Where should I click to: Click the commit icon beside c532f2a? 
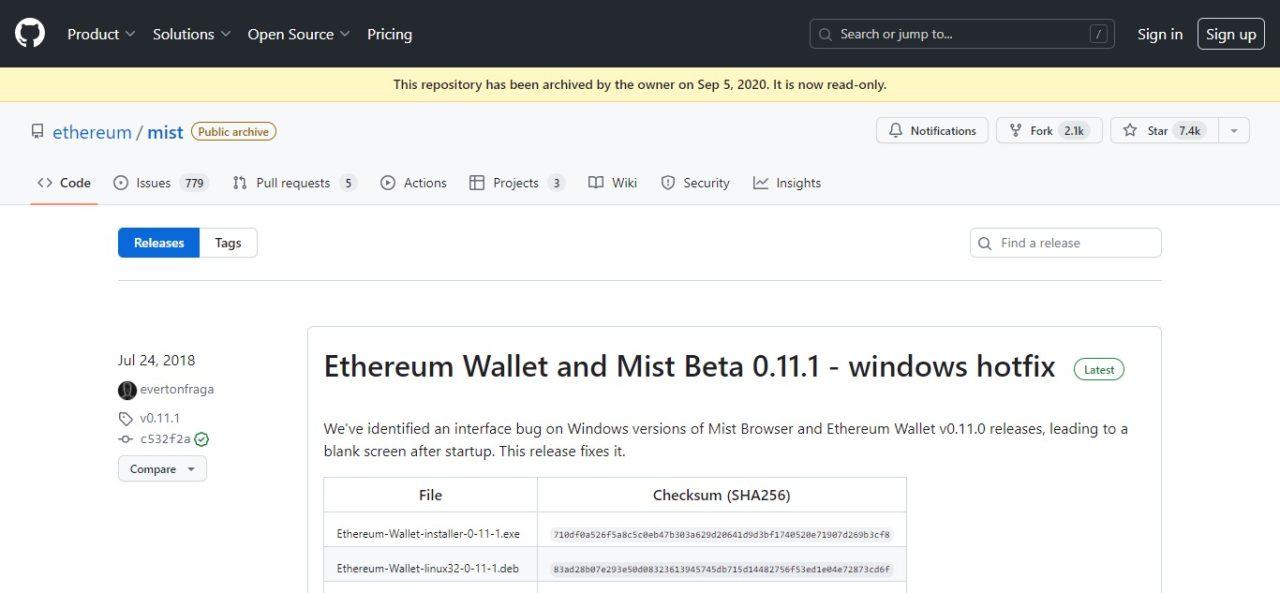click(x=125, y=439)
